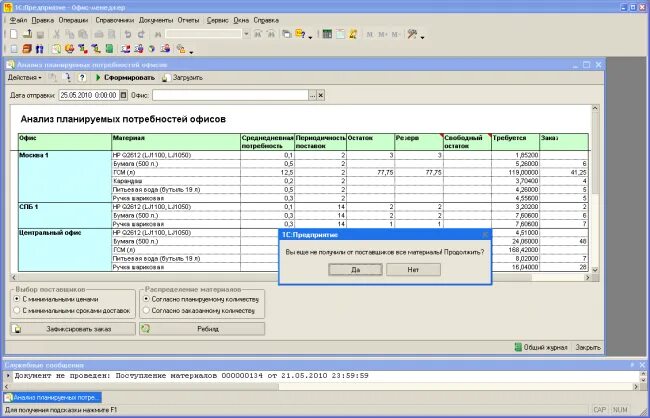Image resolution: width=650 pixels, height=418 pixels.
Task: Open the calculator icon in top toolbar
Action: (x=327, y=34)
